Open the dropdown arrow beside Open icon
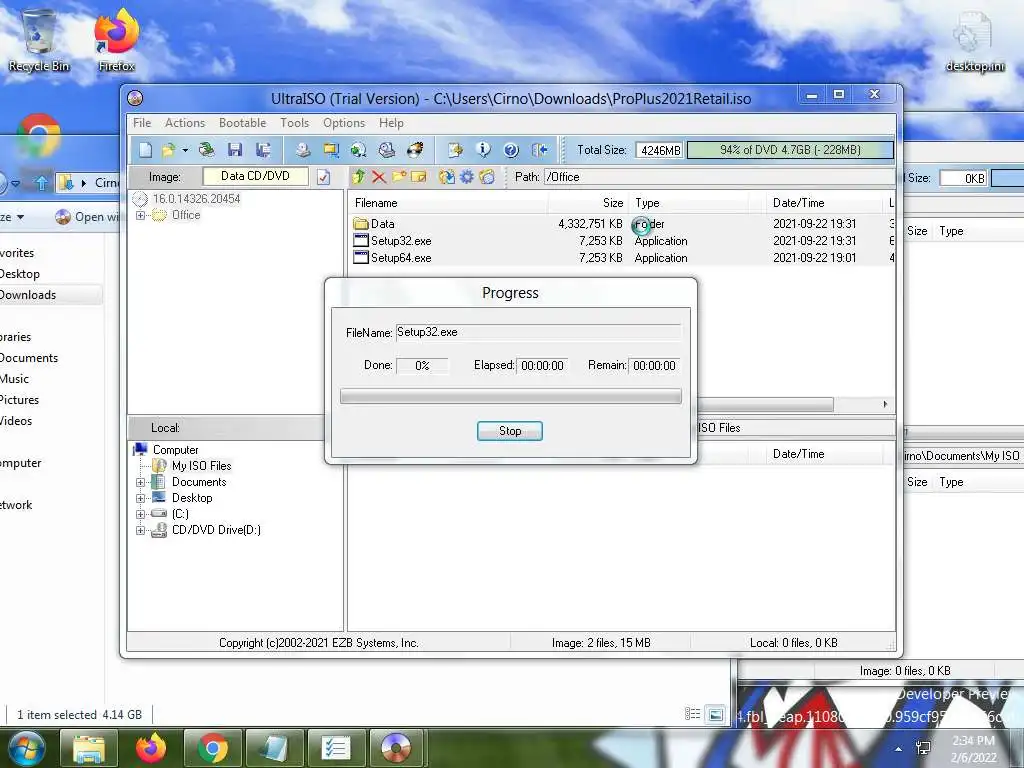The image size is (1024, 768). click(x=185, y=150)
